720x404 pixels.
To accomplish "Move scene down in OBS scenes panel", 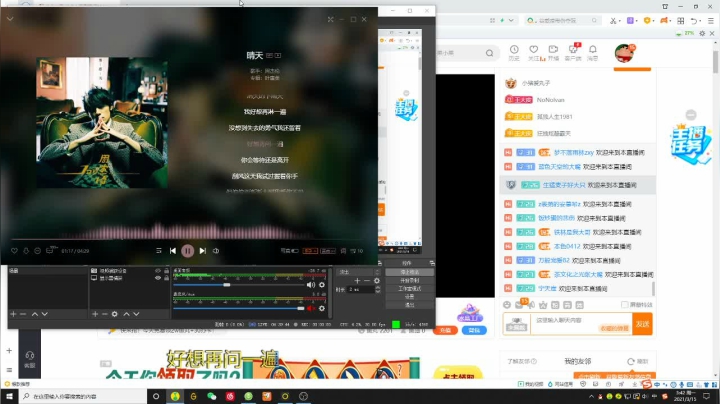I will pos(45,314).
